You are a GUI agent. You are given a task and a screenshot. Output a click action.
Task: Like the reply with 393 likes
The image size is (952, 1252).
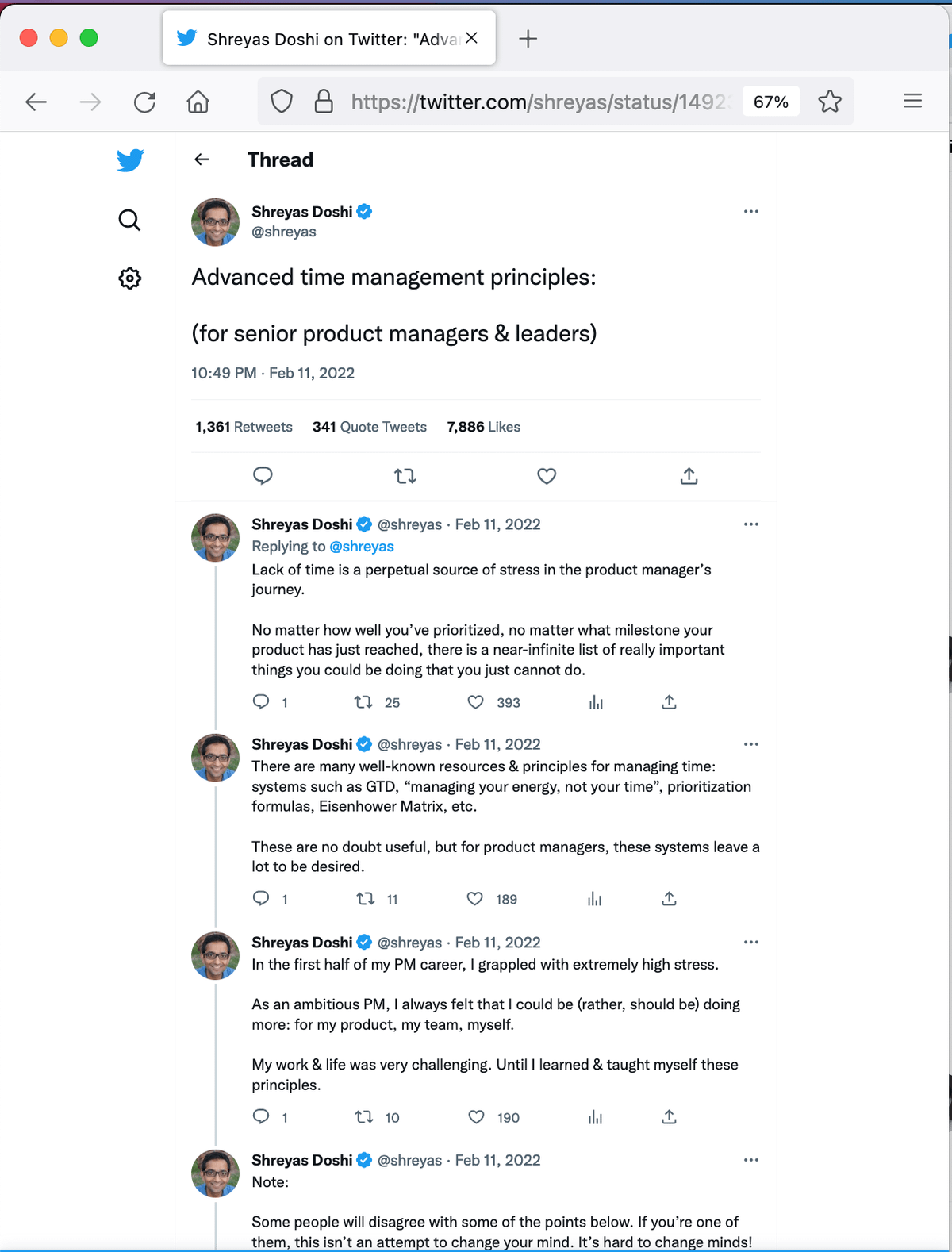pyautogui.click(x=476, y=702)
